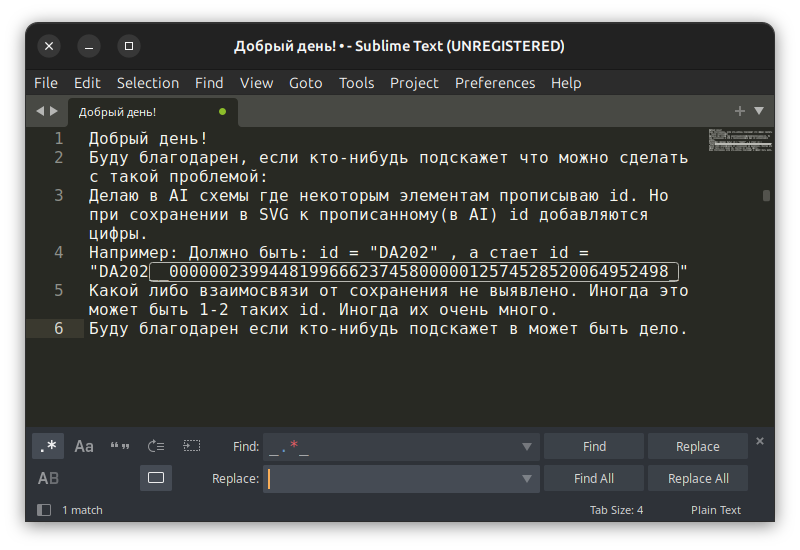This screenshot has height=550, width=800.
Task: Open the View menu
Action: pyautogui.click(x=257, y=83)
